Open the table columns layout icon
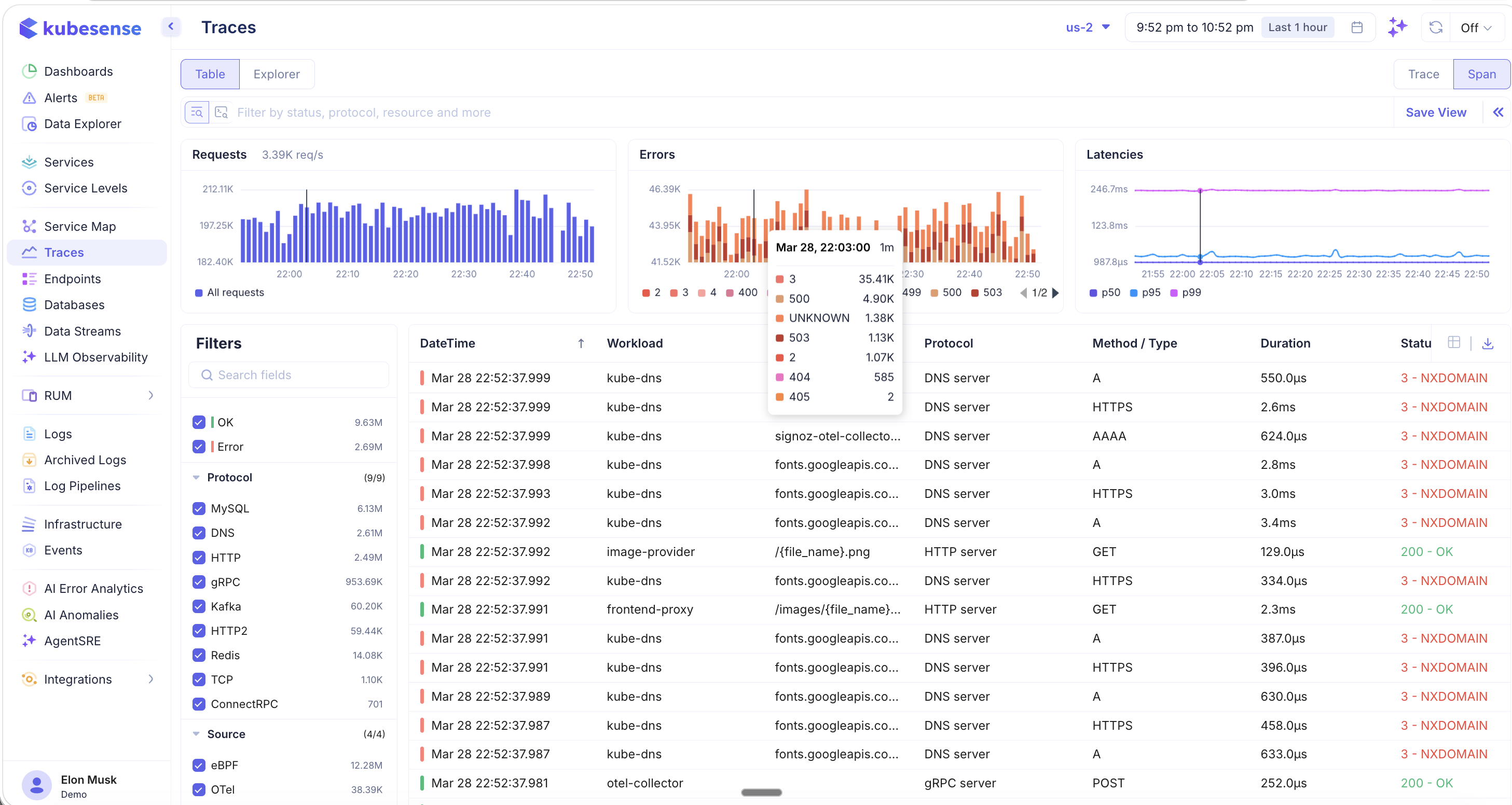The image size is (1512, 805). 1454,343
